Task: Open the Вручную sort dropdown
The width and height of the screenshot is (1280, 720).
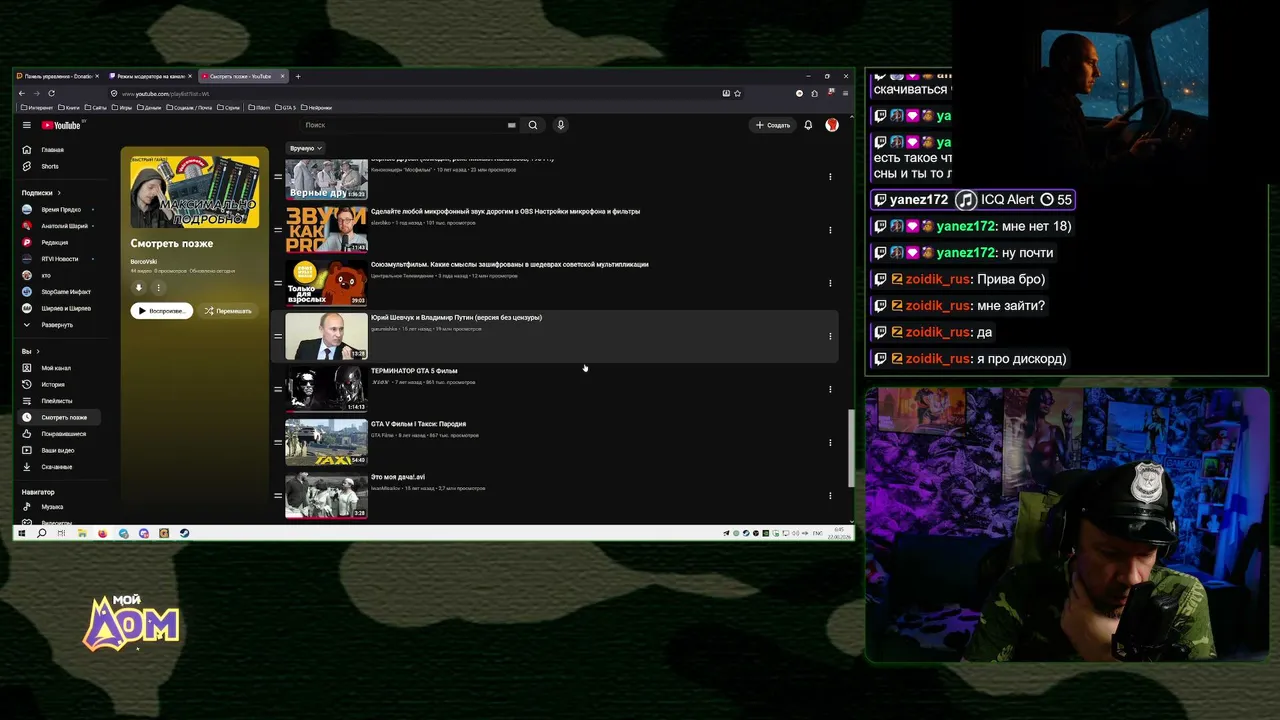Action: point(306,148)
